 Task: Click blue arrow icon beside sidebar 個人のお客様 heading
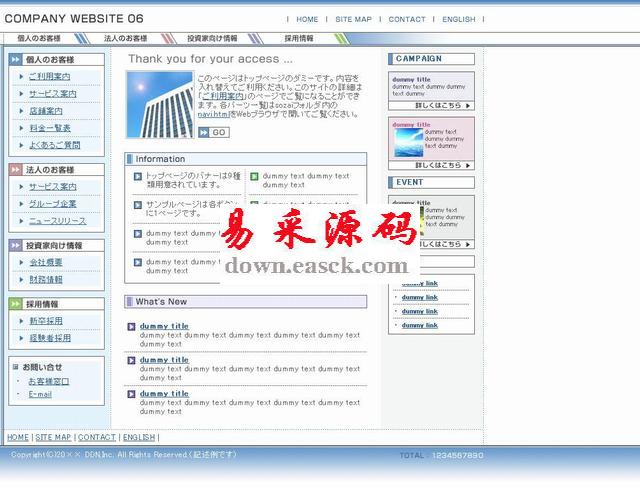(15, 60)
